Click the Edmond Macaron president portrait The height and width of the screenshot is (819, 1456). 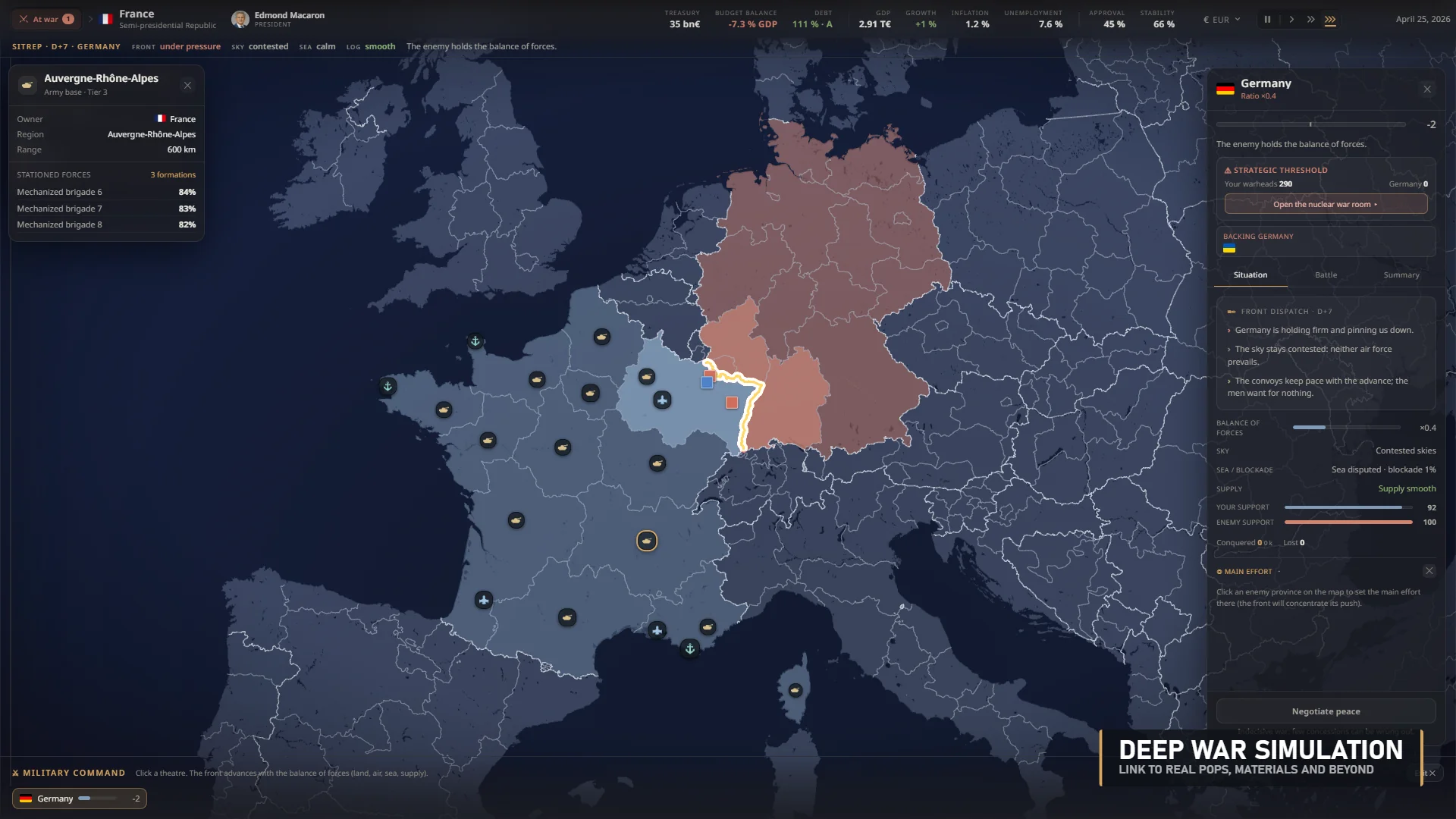pyautogui.click(x=240, y=20)
